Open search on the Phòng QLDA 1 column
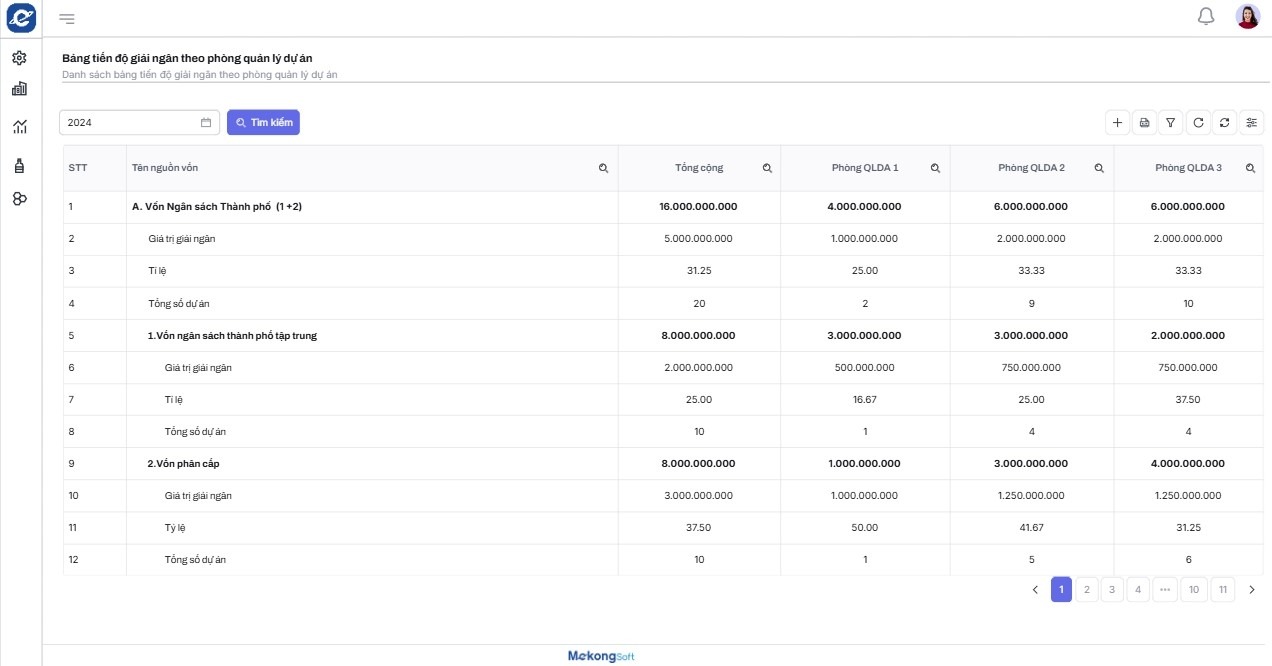 935,168
